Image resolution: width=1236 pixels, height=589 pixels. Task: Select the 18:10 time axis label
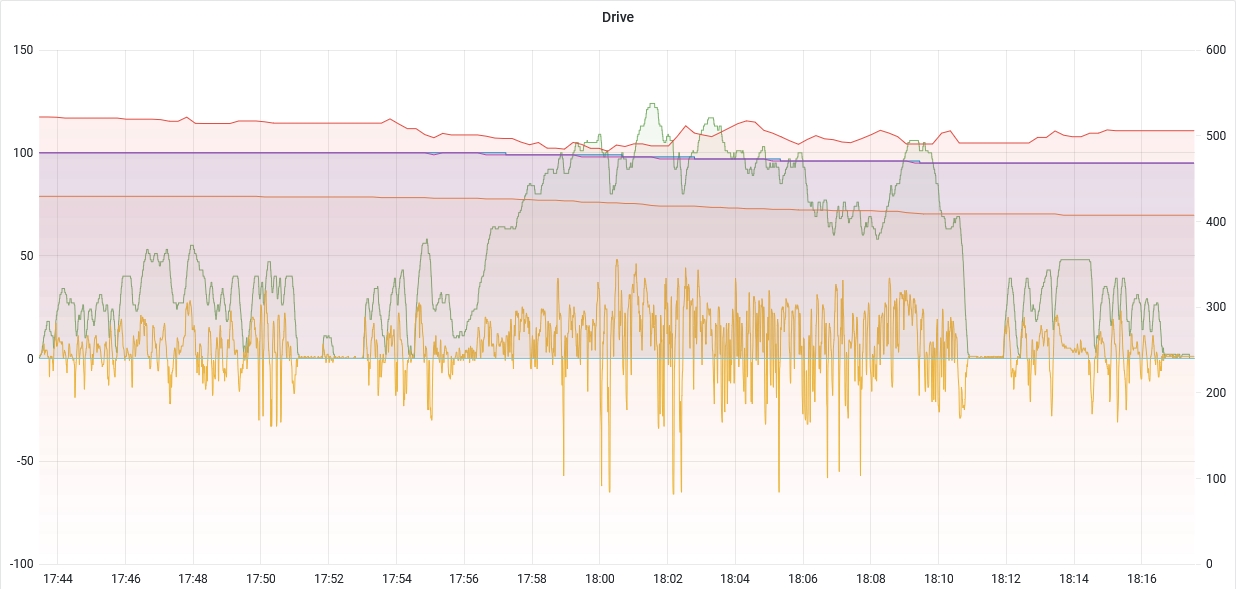(x=939, y=579)
